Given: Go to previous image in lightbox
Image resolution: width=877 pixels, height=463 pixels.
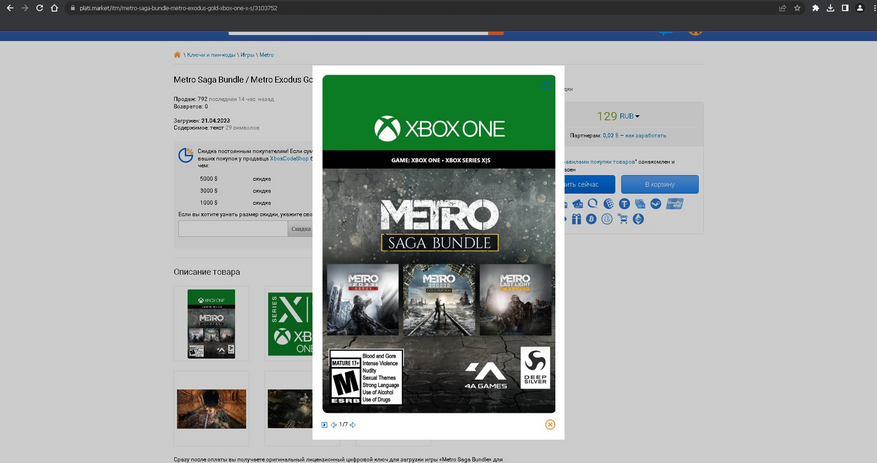Looking at the screenshot, I should [x=334, y=425].
